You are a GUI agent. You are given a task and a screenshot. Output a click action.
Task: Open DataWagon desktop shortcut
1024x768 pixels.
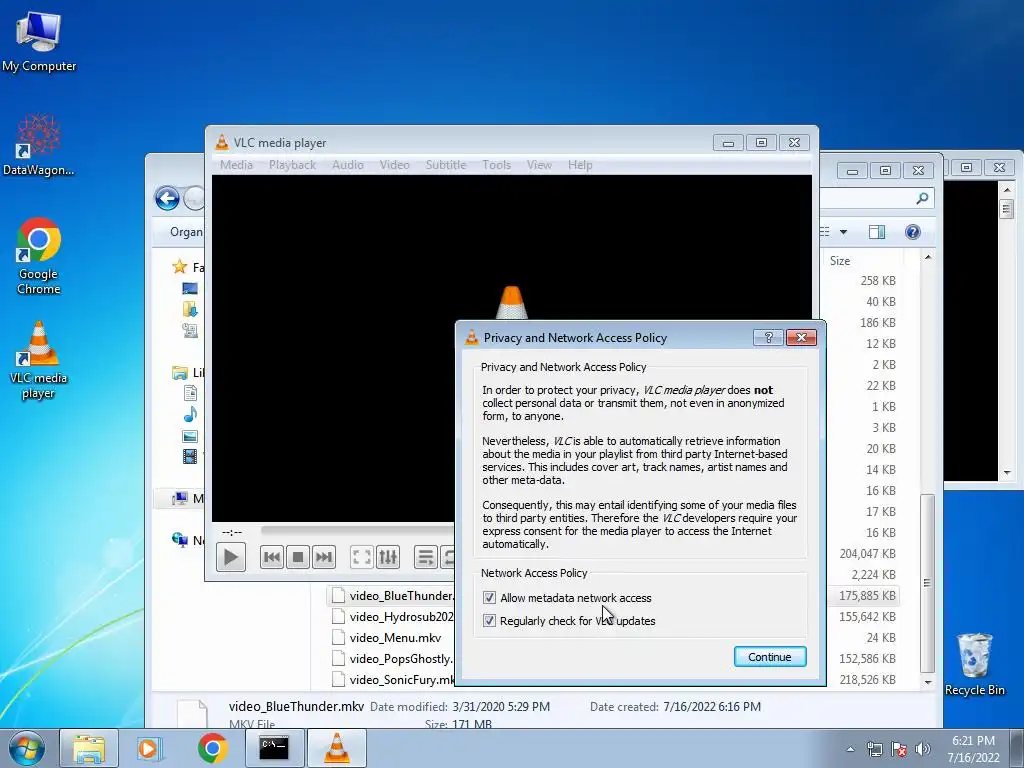[39, 145]
